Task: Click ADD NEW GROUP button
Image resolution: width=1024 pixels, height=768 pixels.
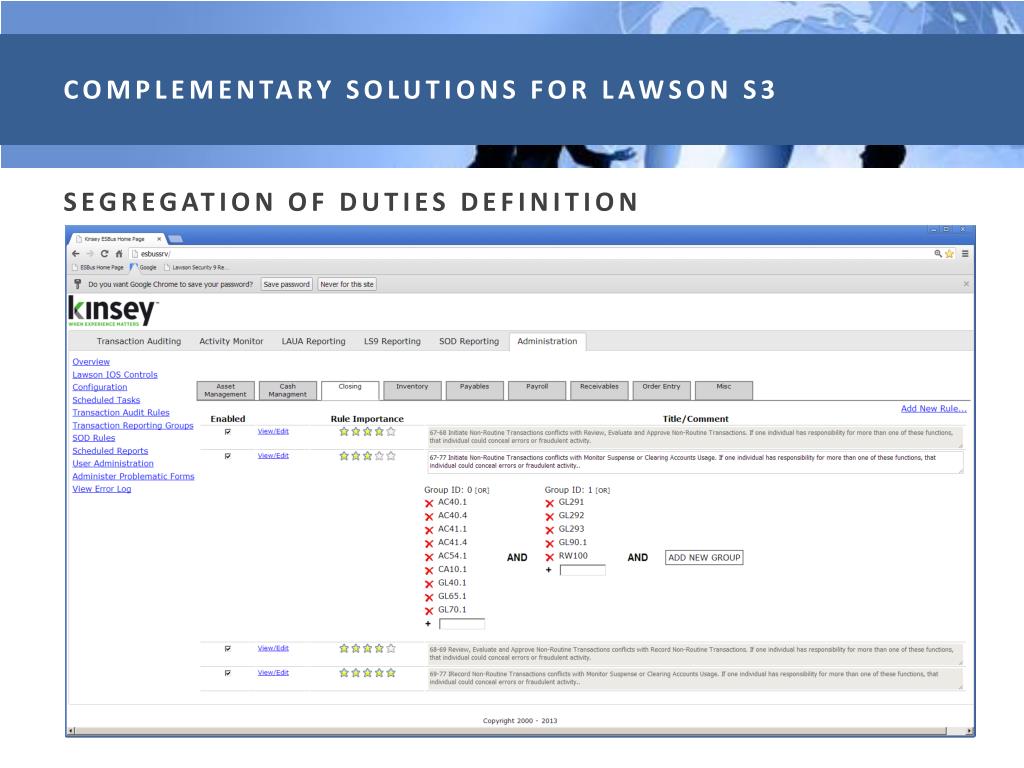Action: [704, 558]
